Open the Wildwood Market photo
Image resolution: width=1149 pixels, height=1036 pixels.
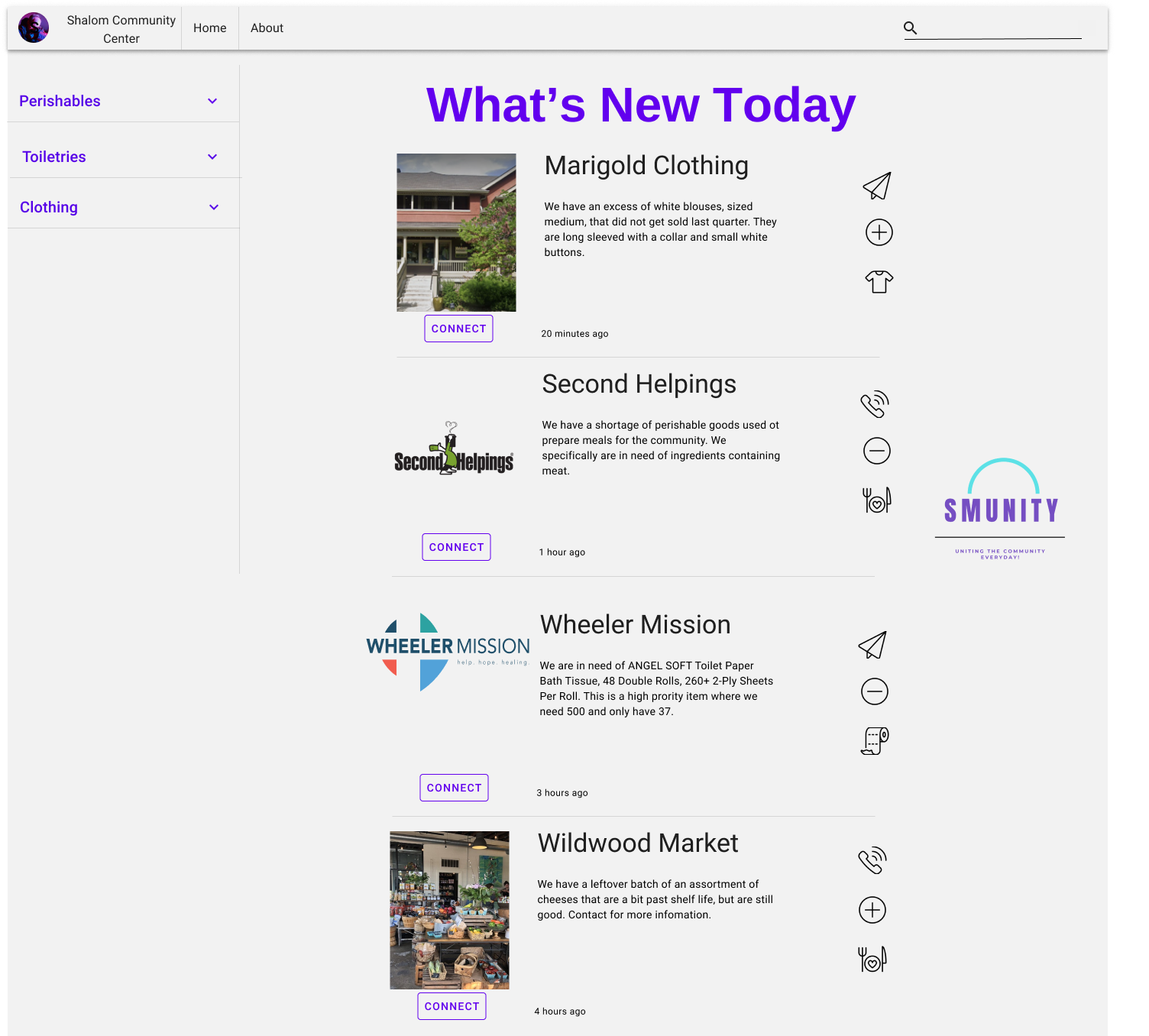coord(449,910)
